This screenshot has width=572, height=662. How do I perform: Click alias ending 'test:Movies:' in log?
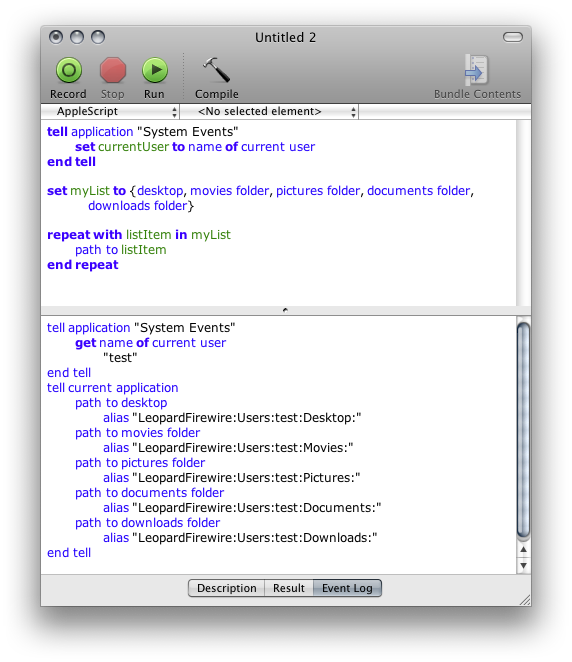228,448
